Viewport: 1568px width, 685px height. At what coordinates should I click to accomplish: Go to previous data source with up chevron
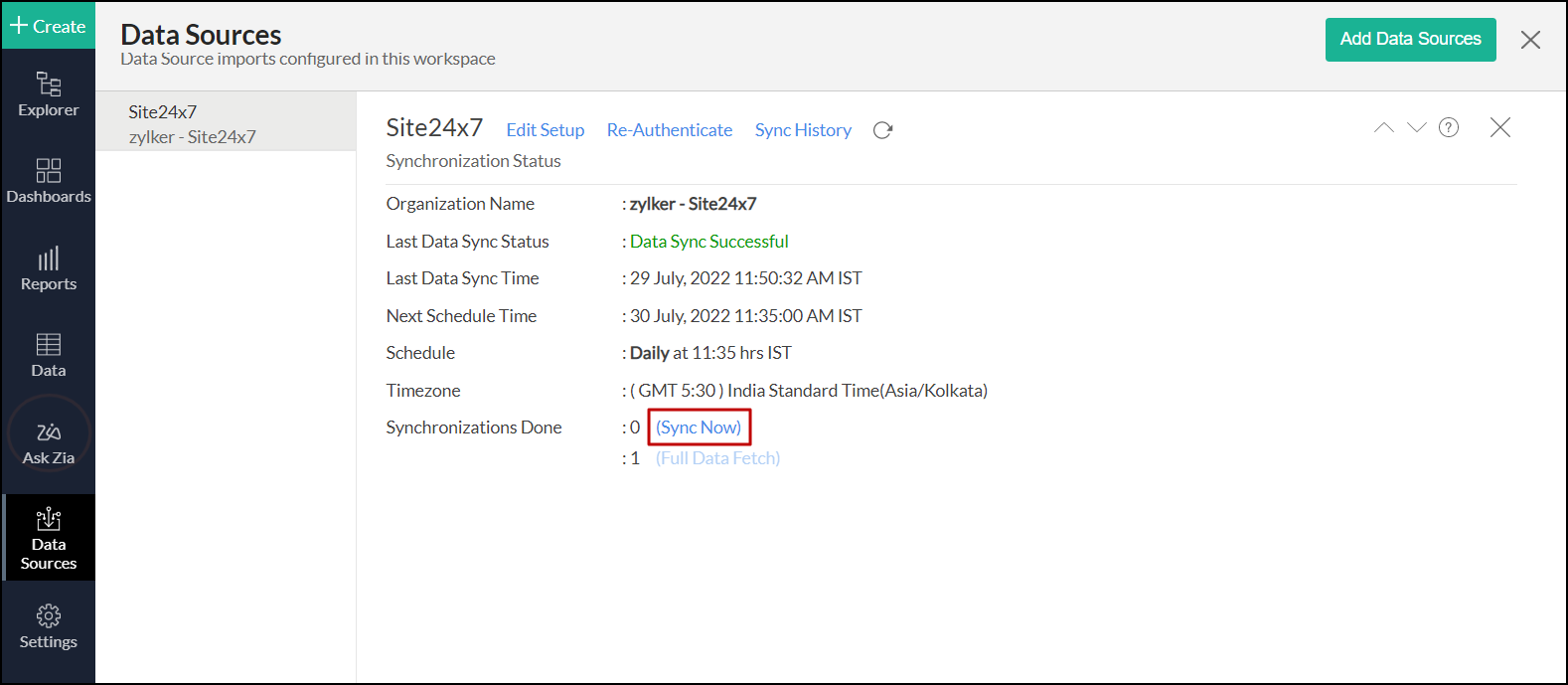tap(1383, 127)
